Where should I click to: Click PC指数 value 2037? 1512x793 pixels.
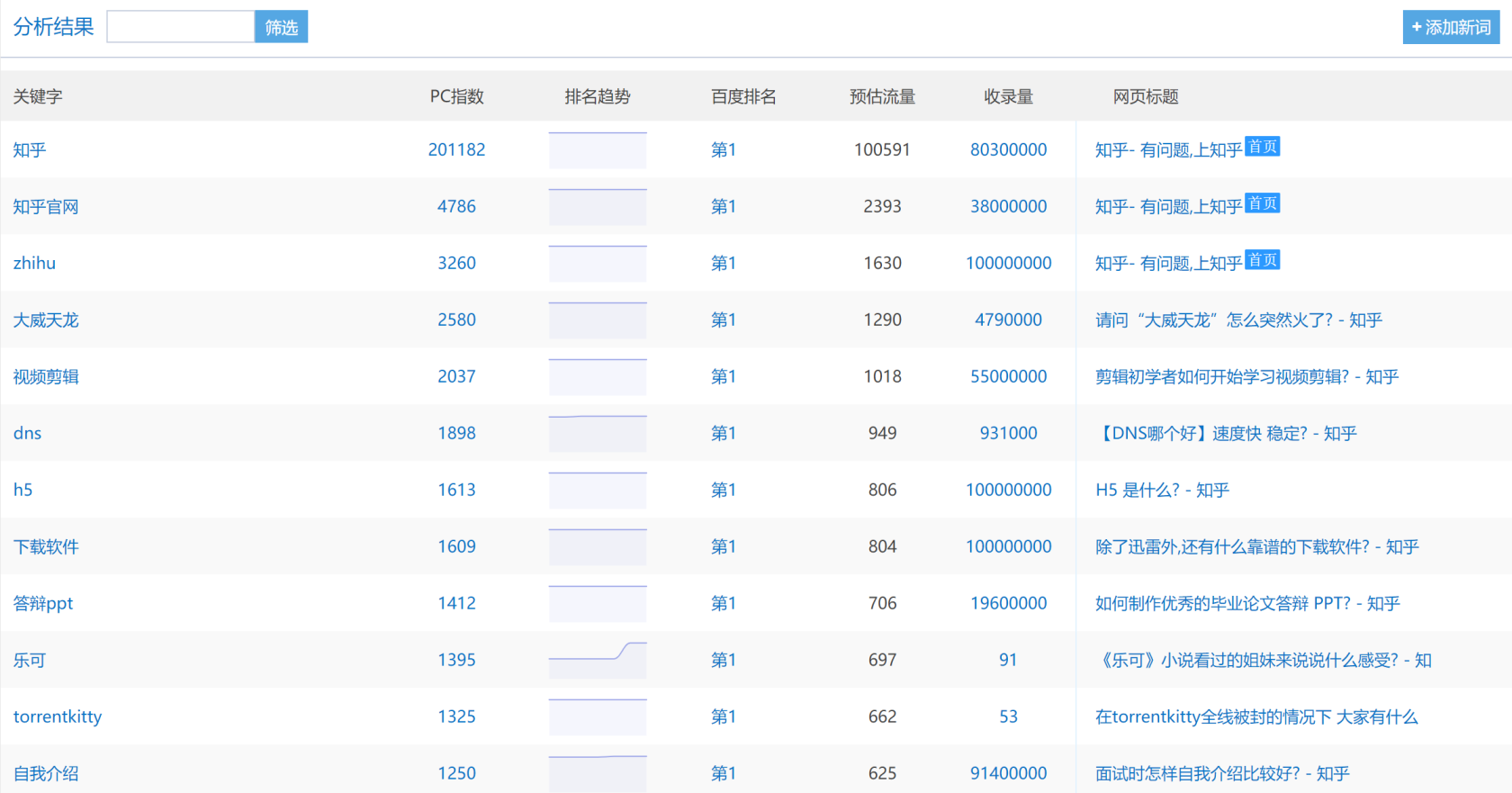click(456, 376)
